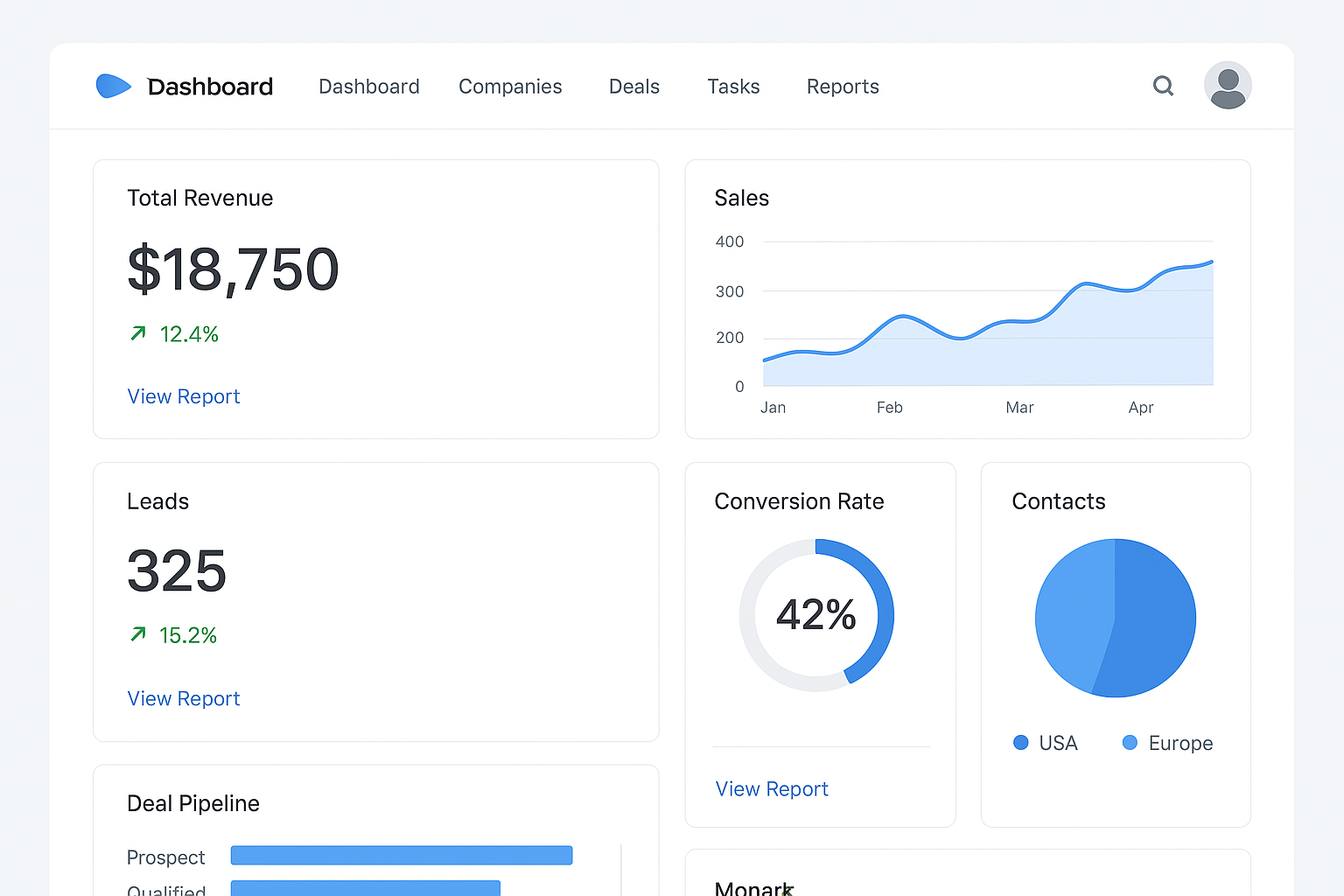The width and height of the screenshot is (1344, 896).
Task: Click the green upward trend arrow on Total Revenue
Action: click(x=137, y=333)
